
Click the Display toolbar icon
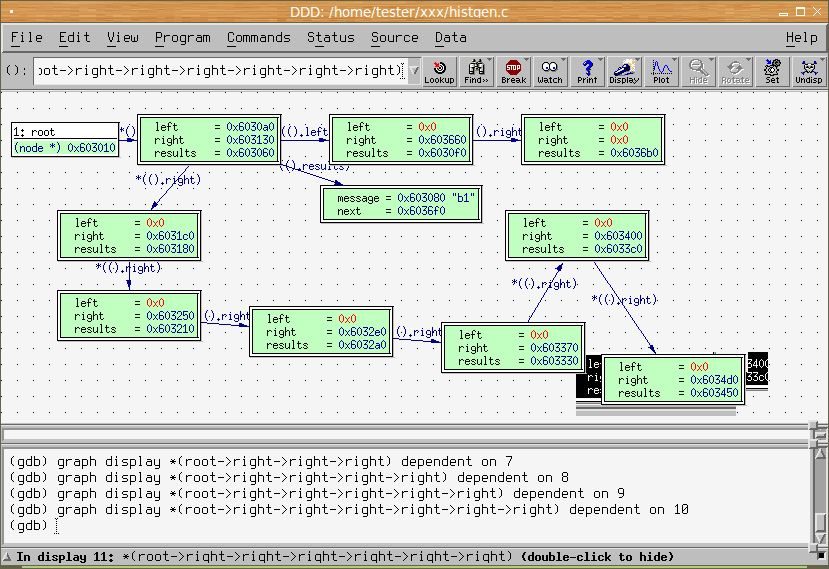624,71
